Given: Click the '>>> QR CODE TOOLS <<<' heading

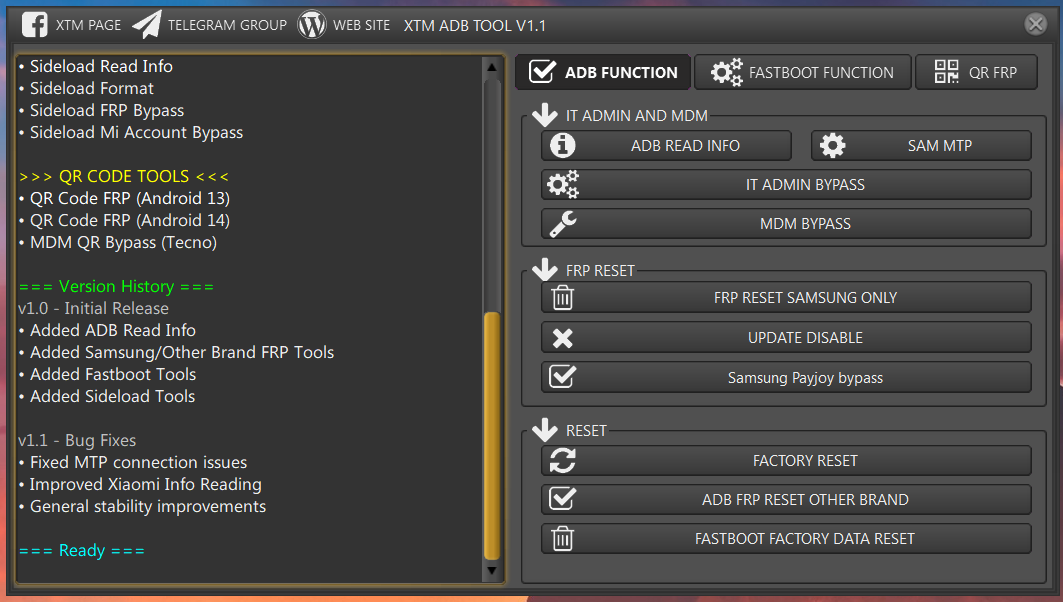Looking at the screenshot, I should click(x=124, y=176).
